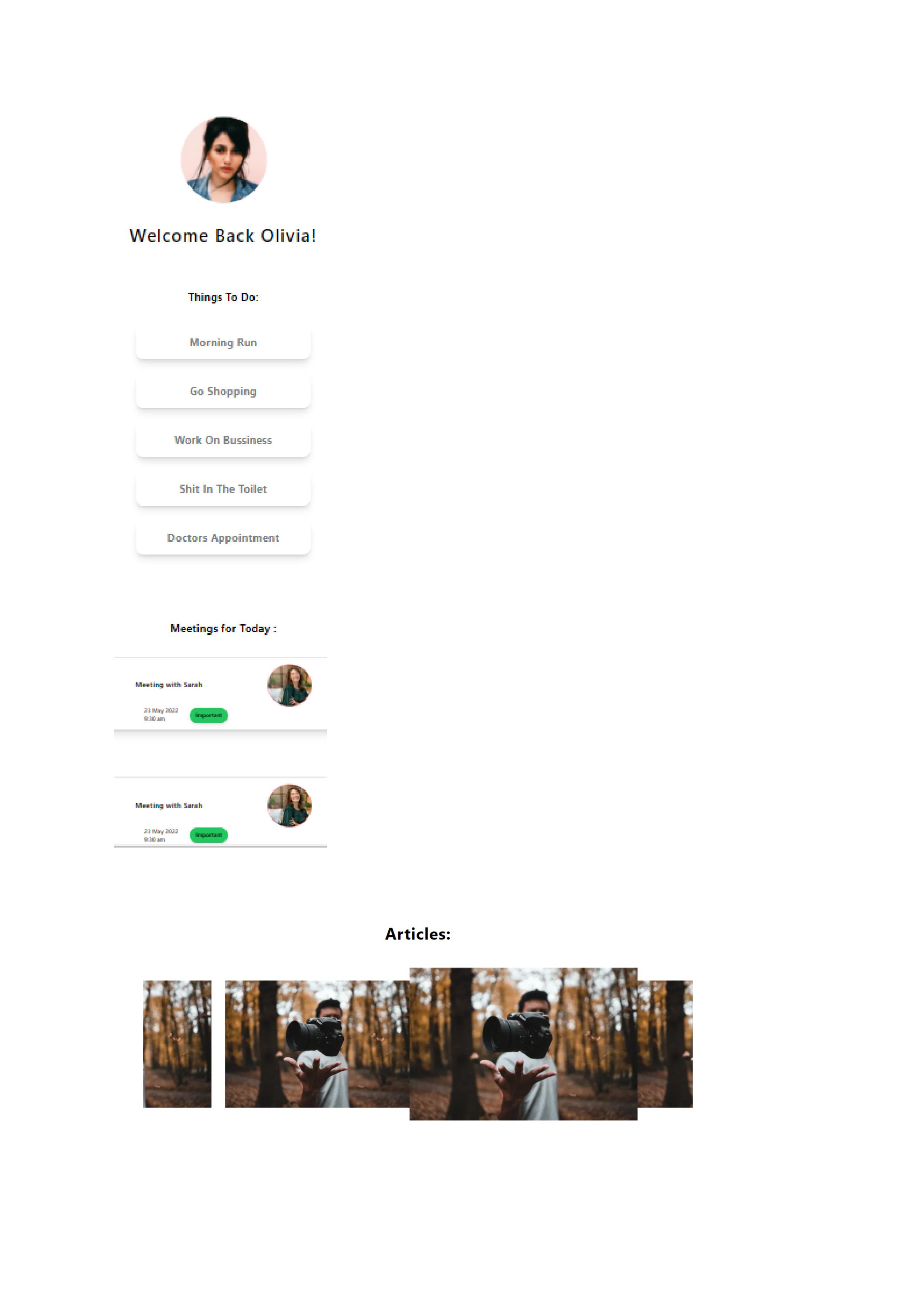Screen dimensions: 924x1305
Task: Click the first meeting's 23 May date
Action: [161, 711]
